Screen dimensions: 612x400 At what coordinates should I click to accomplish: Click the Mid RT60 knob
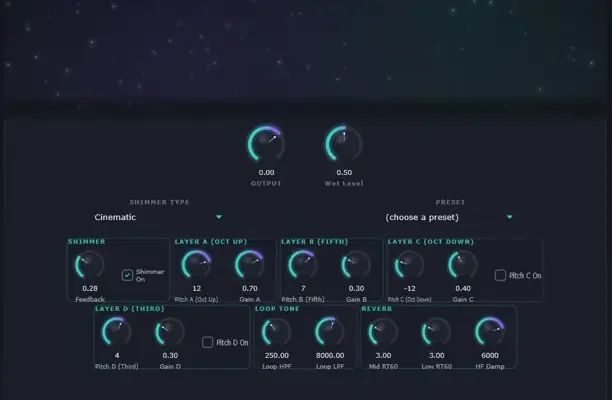(383, 332)
